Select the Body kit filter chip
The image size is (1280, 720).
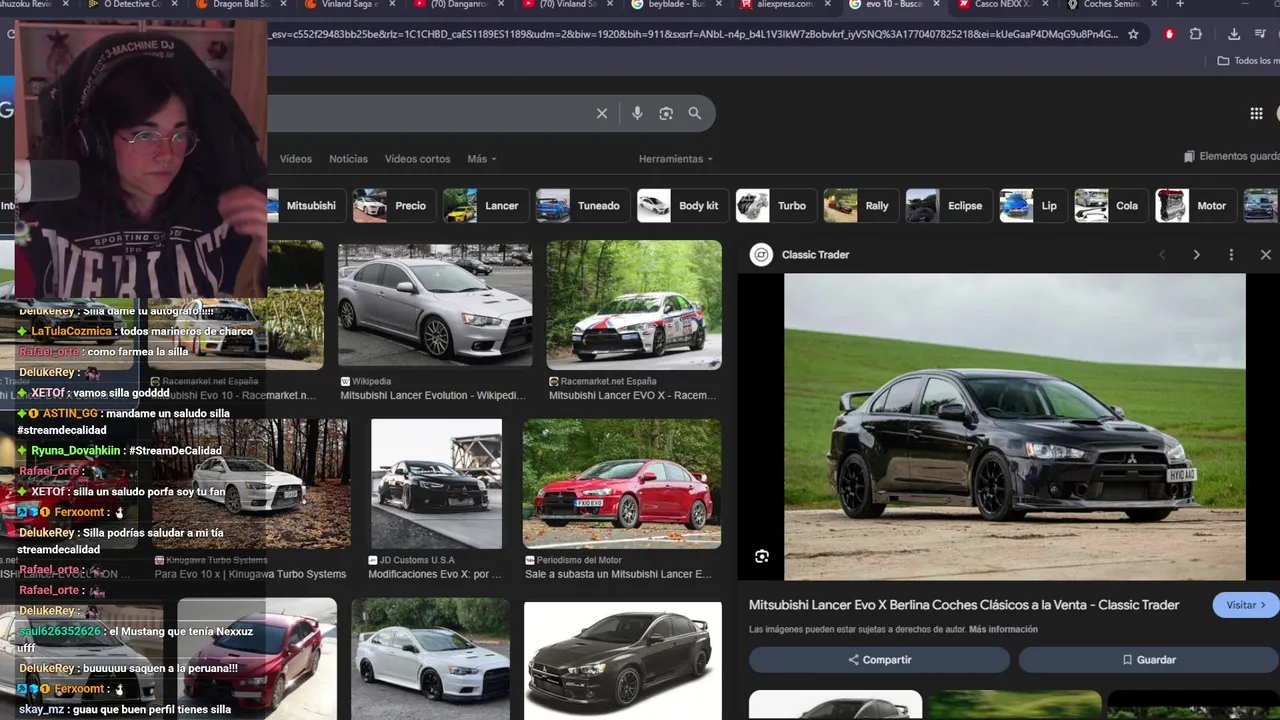tap(682, 206)
